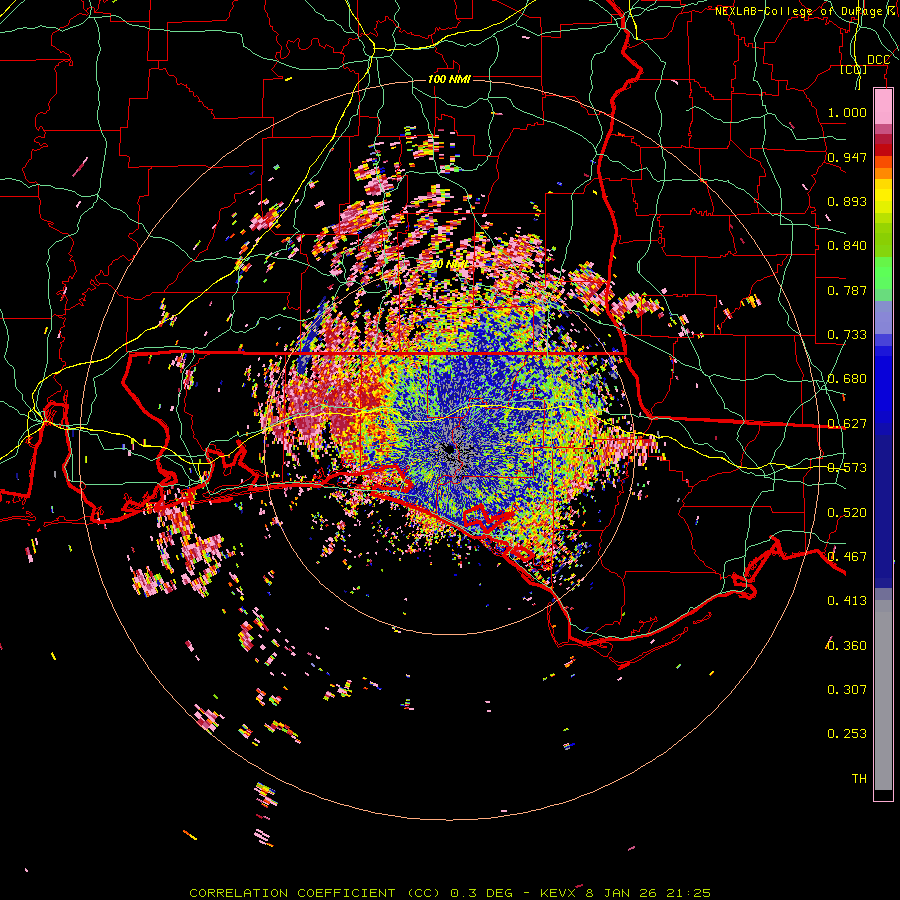The width and height of the screenshot is (900, 900).
Task: Click the 100 NMI range ring label
Action: 449,79
